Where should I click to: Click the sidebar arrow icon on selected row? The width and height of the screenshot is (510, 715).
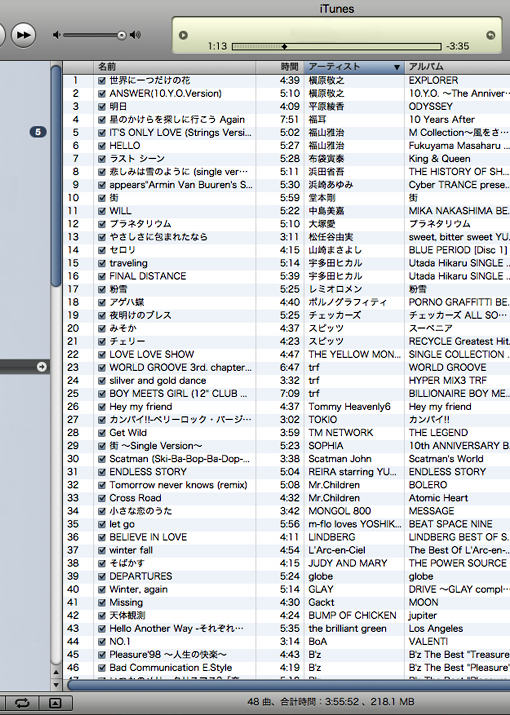click(x=42, y=367)
